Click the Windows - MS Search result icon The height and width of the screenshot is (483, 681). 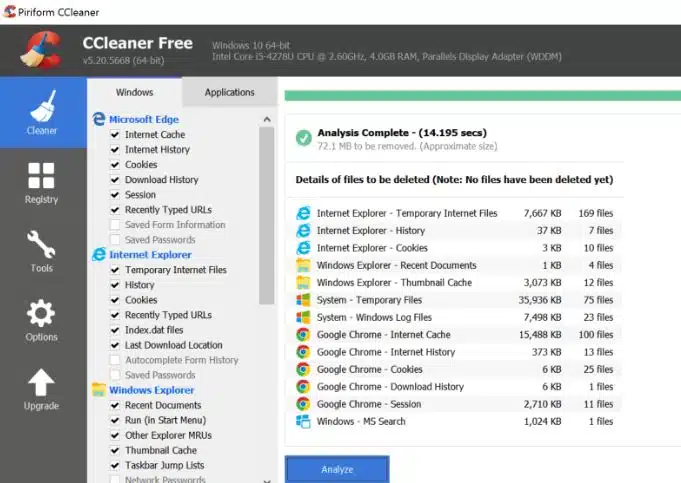coord(303,421)
